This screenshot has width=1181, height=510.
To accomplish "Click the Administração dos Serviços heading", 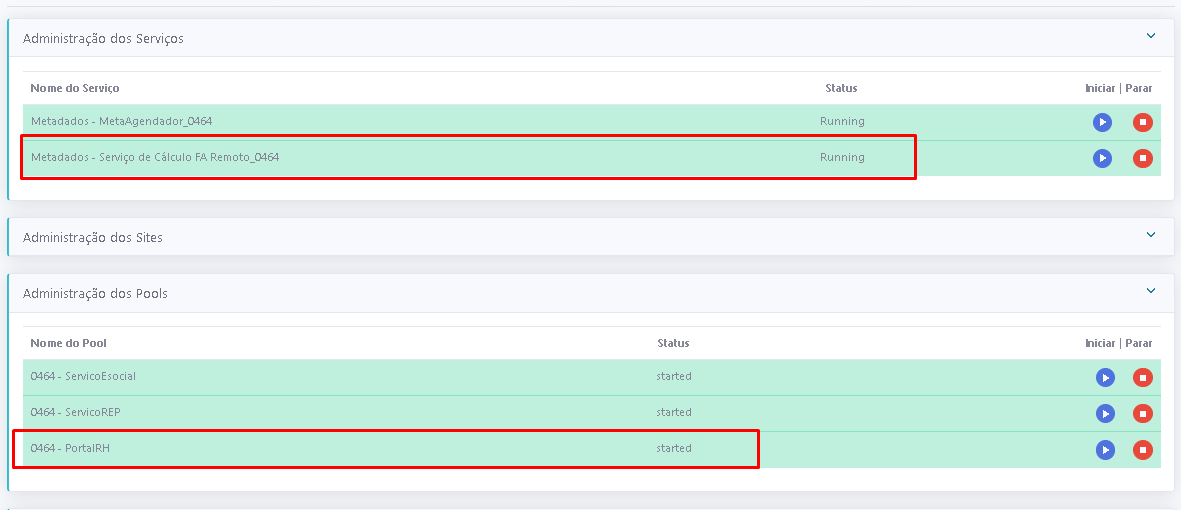I will 103,38.
